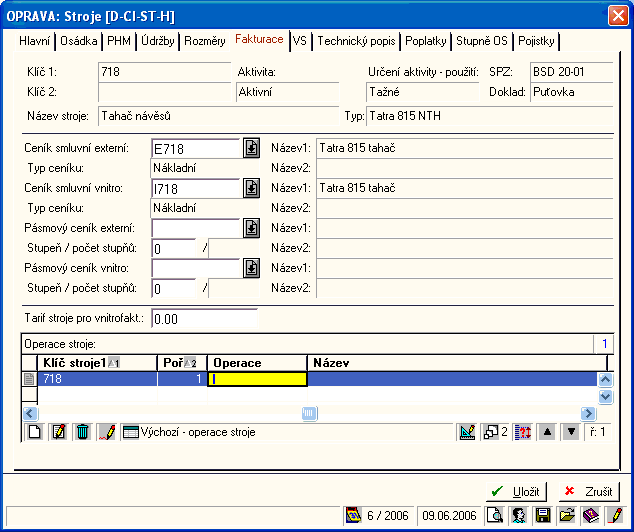The height and width of the screenshot is (532, 634).
Task: Click the print preview magnifier icon
Action: (495, 515)
